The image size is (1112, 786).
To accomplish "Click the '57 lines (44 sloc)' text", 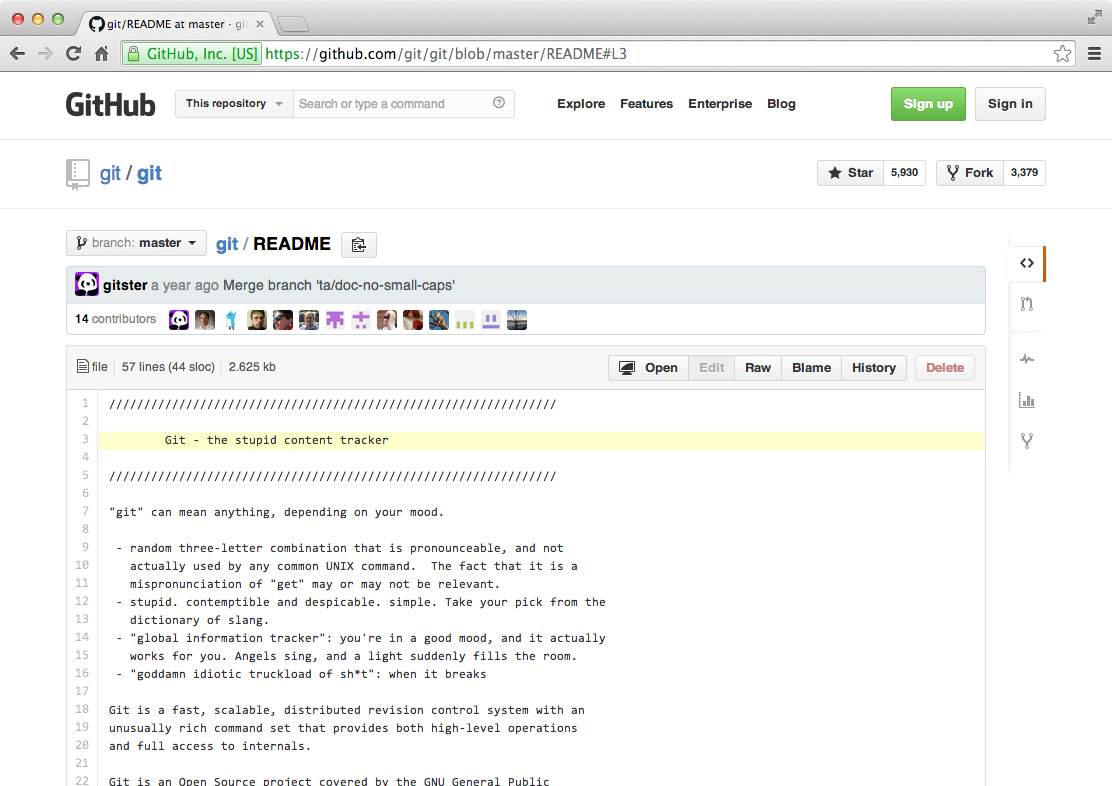I will [168, 367].
